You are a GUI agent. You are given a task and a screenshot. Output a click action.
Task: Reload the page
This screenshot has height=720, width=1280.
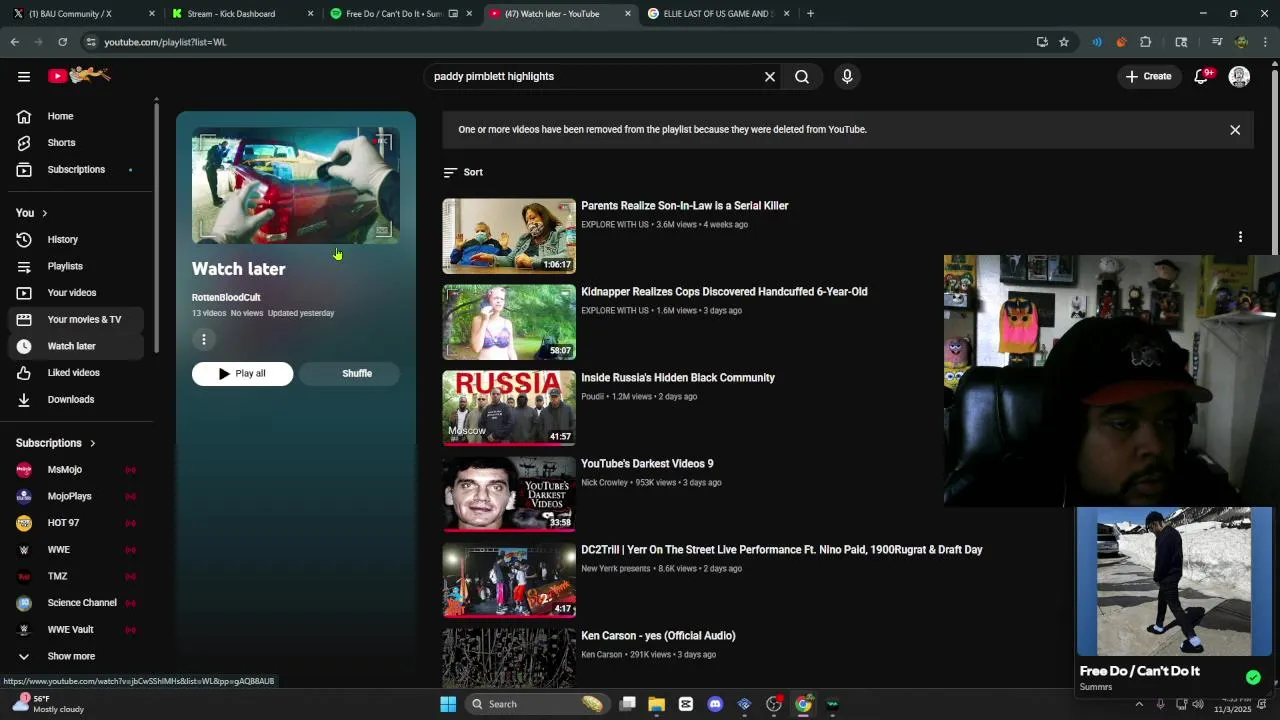[x=62, y=42]
